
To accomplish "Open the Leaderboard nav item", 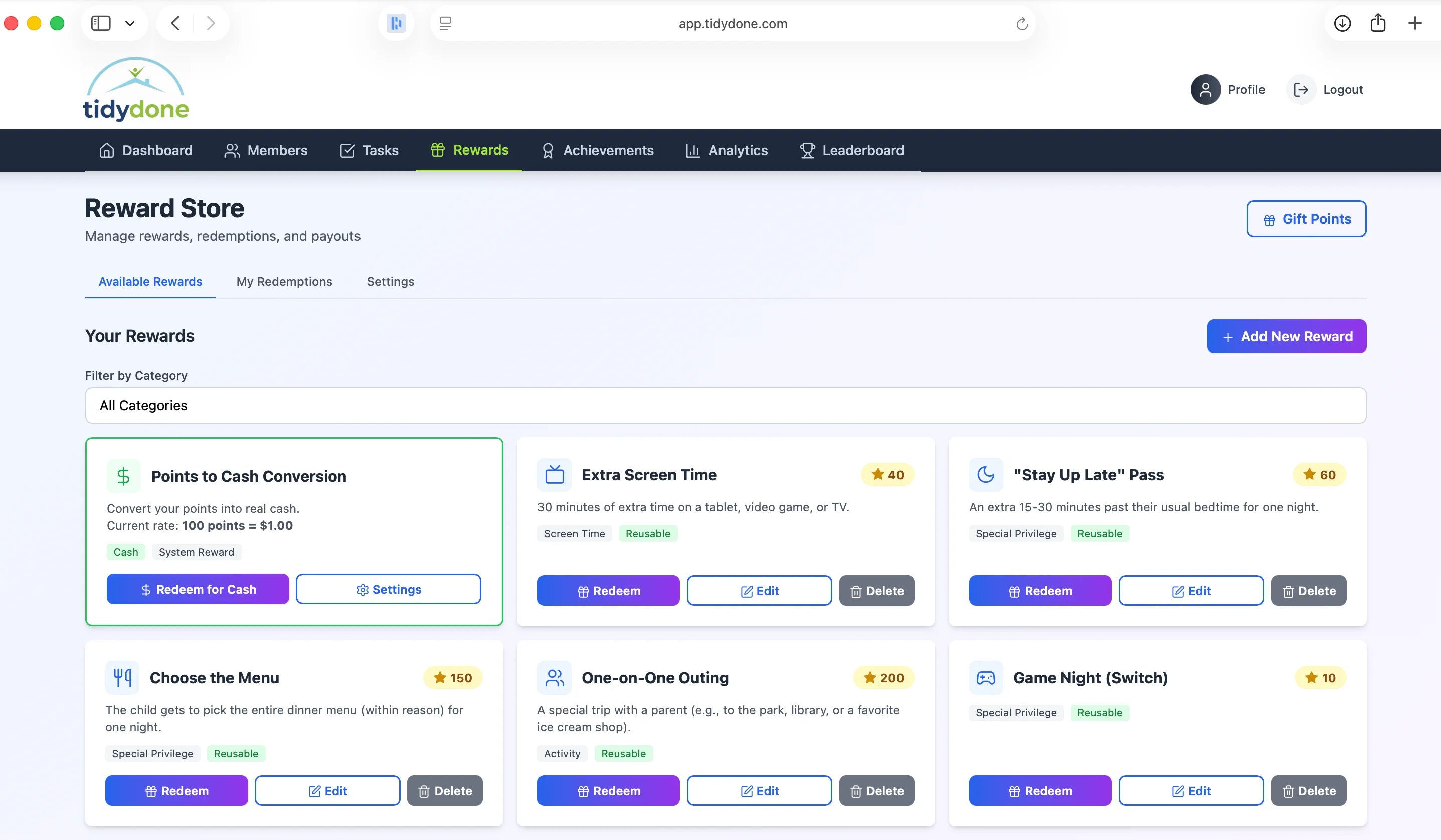I will (852, 150).
